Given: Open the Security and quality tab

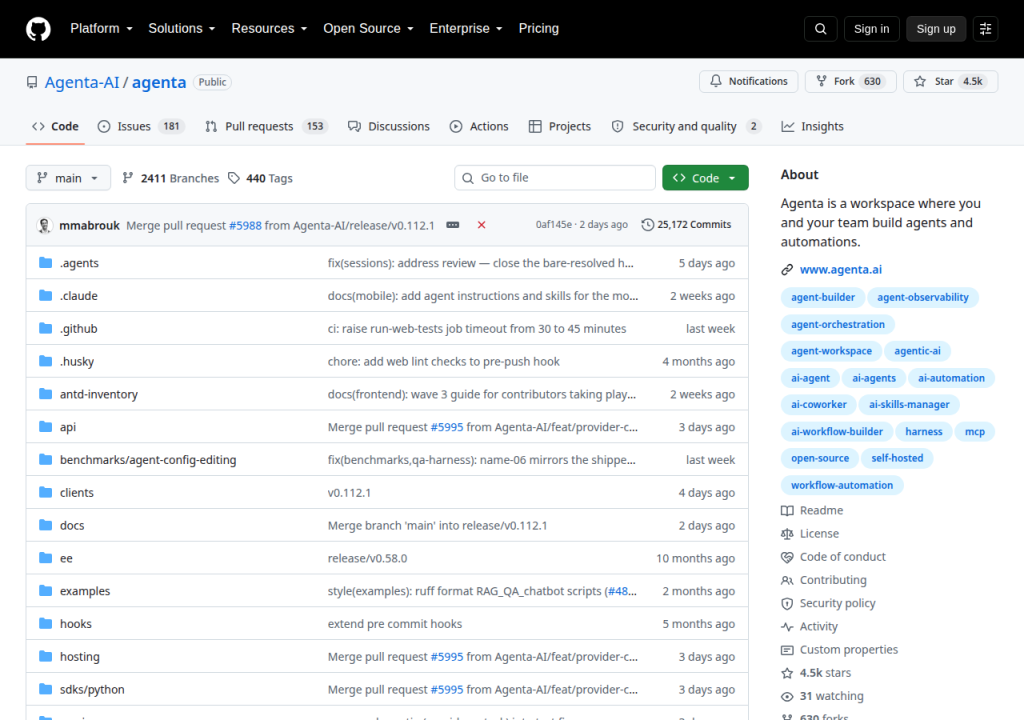Looking at the screenshot, I should 686,127.
